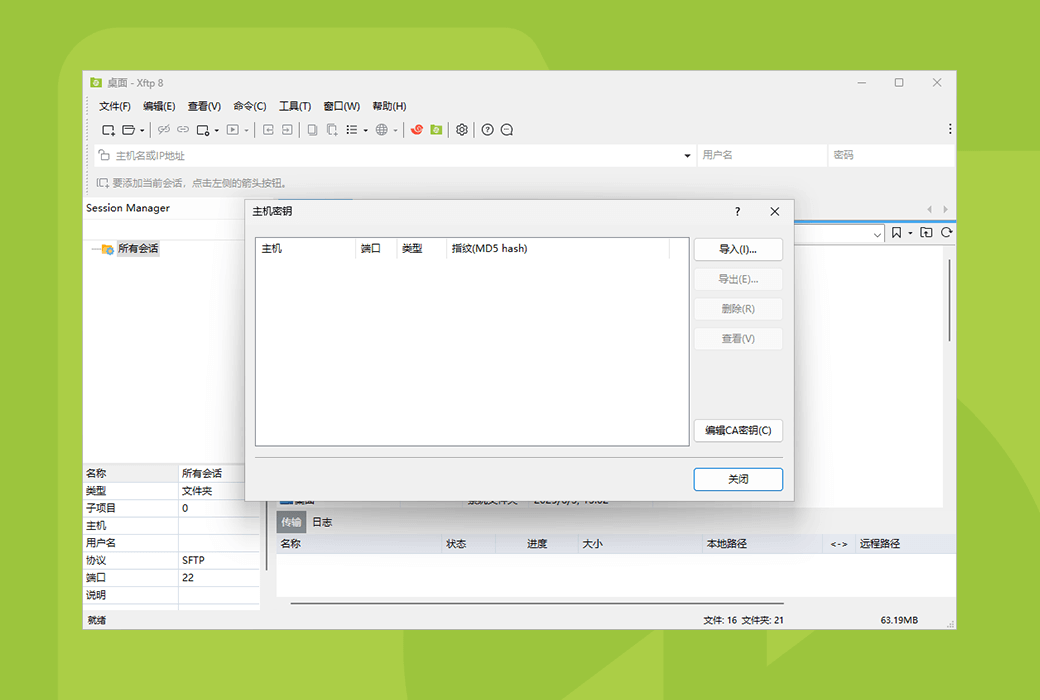
Task: Select 所有会话 in the session tree
Action: click(x=138, y=249)
